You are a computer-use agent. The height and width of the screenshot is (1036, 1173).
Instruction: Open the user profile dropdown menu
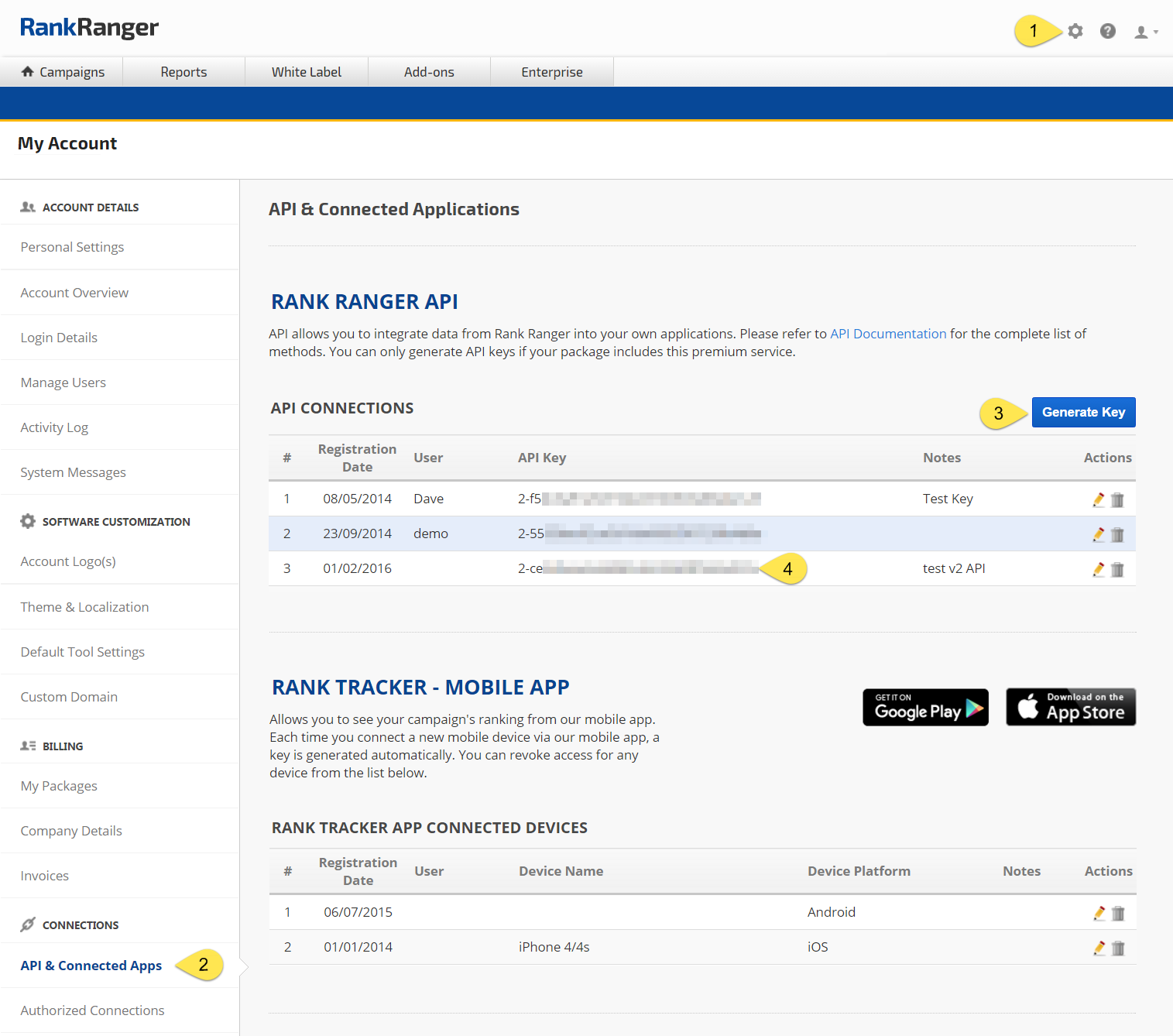1144,32
